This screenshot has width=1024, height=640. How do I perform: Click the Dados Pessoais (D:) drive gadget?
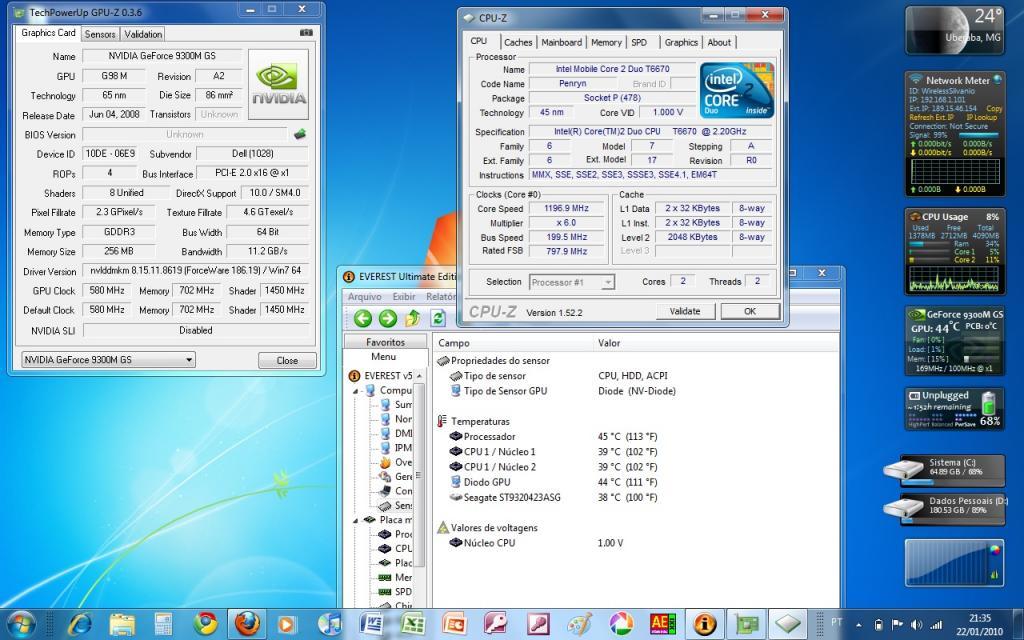(944, 509)
